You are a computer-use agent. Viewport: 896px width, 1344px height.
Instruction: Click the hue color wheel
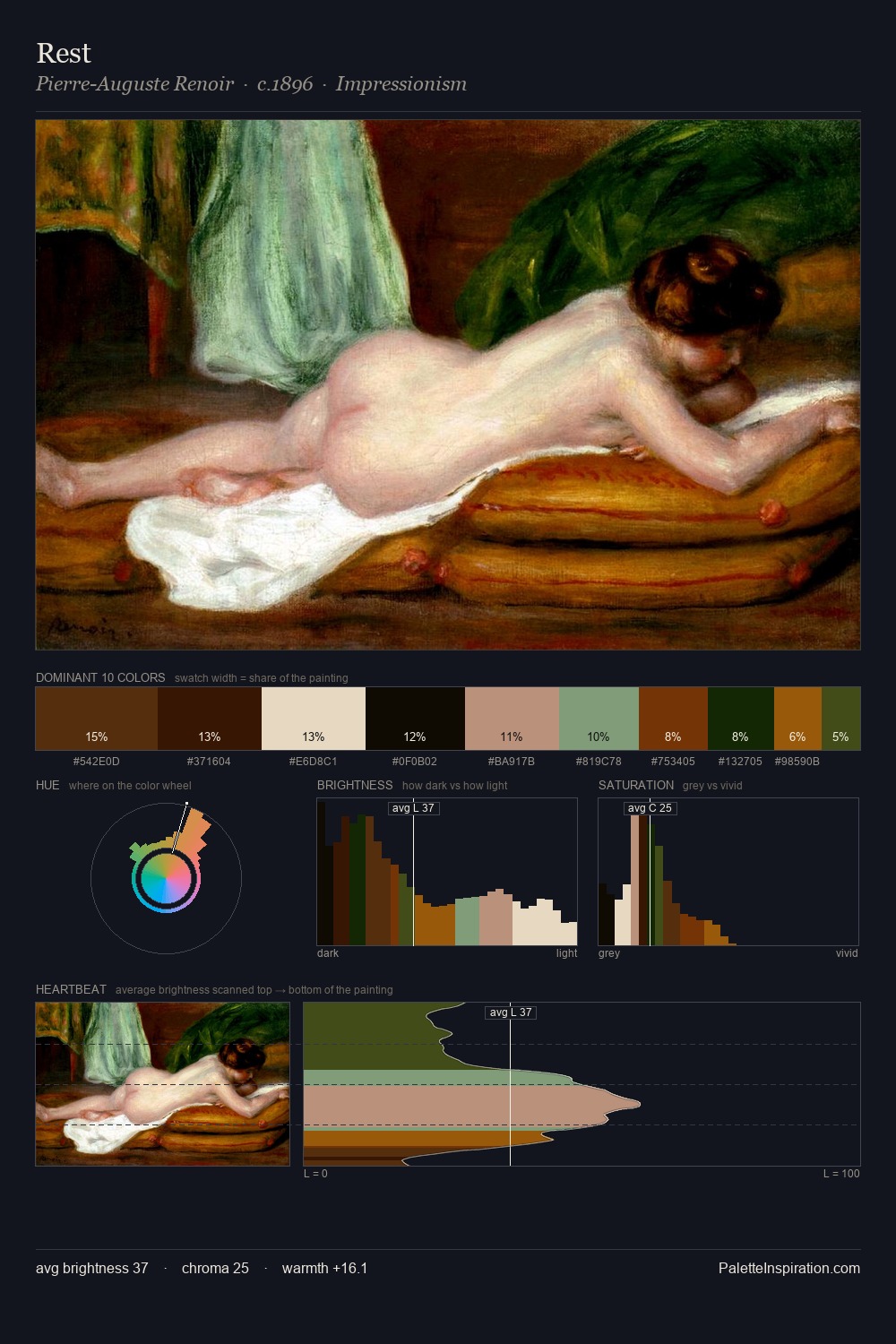pos(166,878)
